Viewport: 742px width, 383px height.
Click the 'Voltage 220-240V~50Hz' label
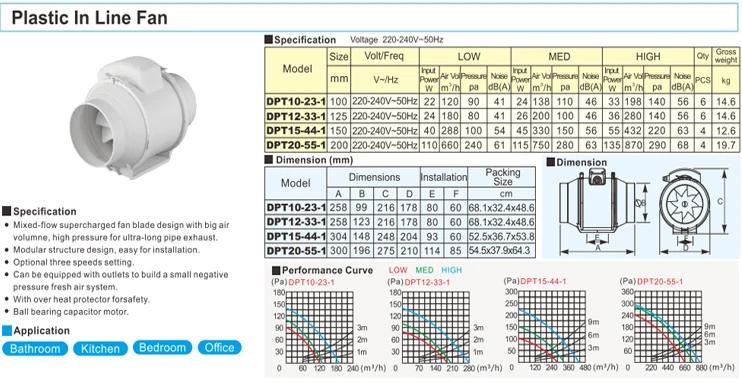point(397,40)
